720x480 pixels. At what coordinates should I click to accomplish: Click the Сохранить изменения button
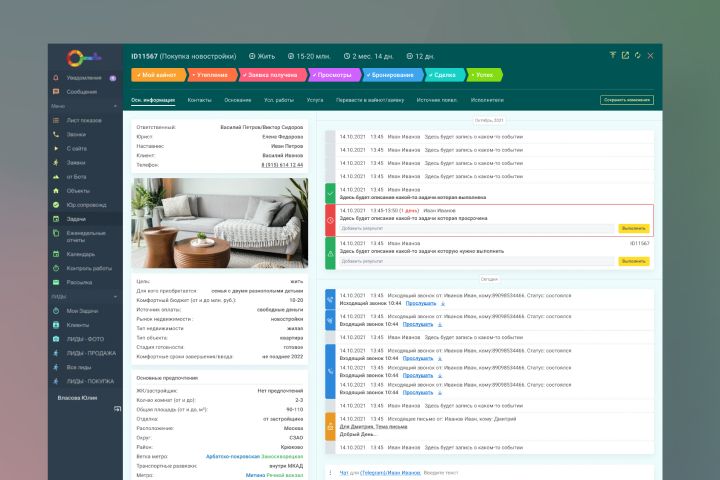tap(627, 100)
